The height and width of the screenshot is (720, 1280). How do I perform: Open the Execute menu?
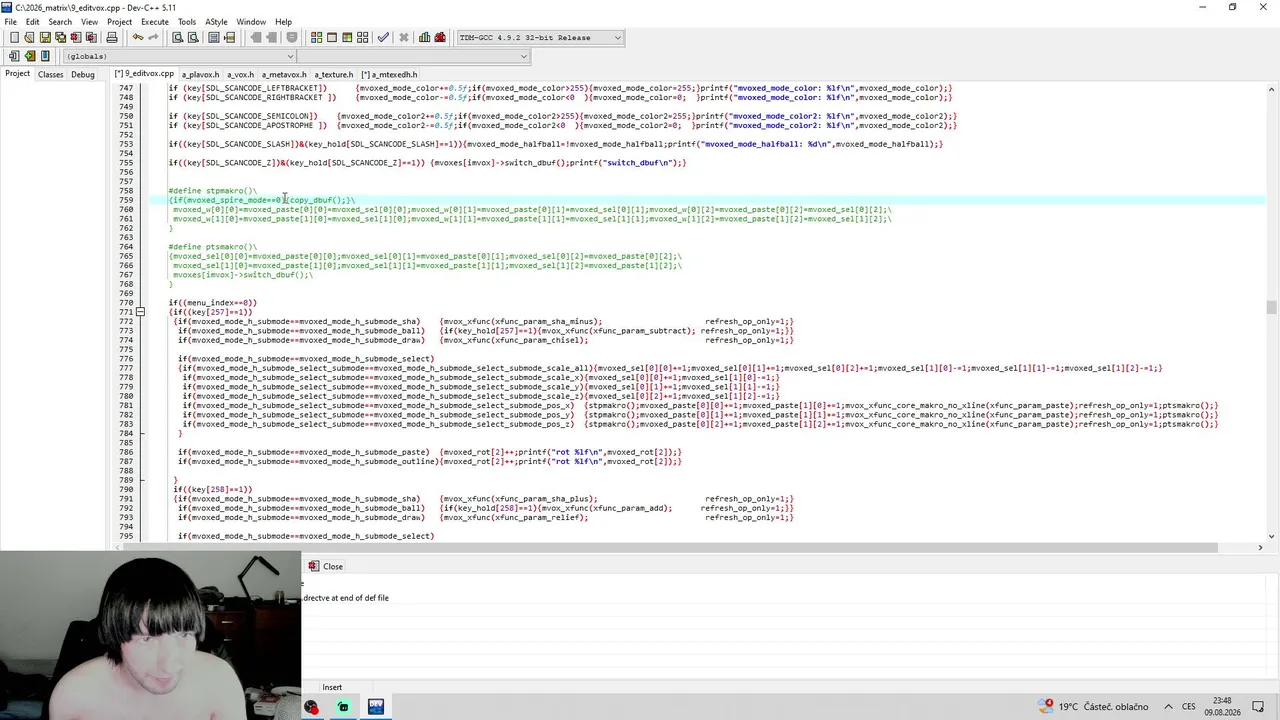(155, 22)
